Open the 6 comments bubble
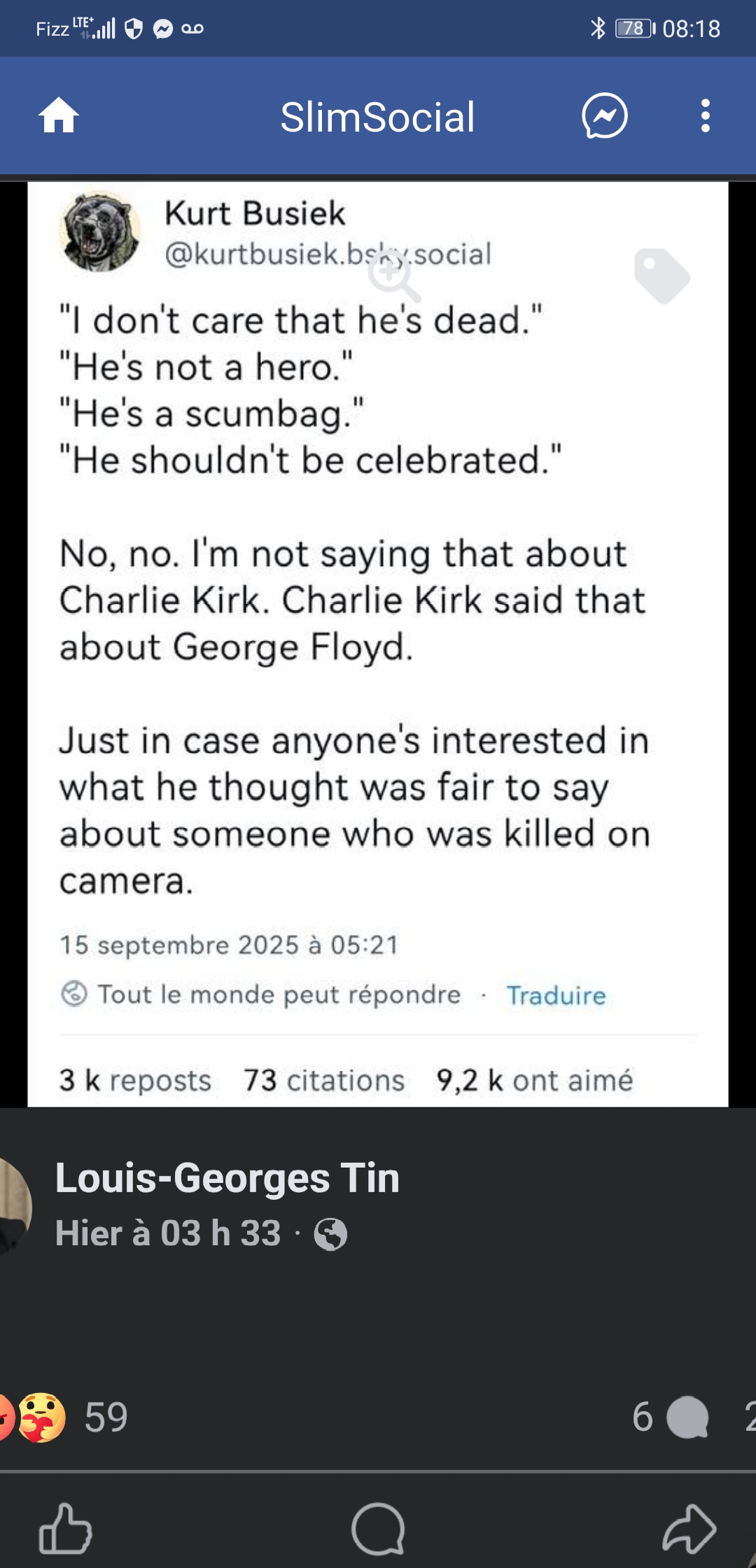This screenshot has width=756, height=1568. click(x=671, y=1417)
